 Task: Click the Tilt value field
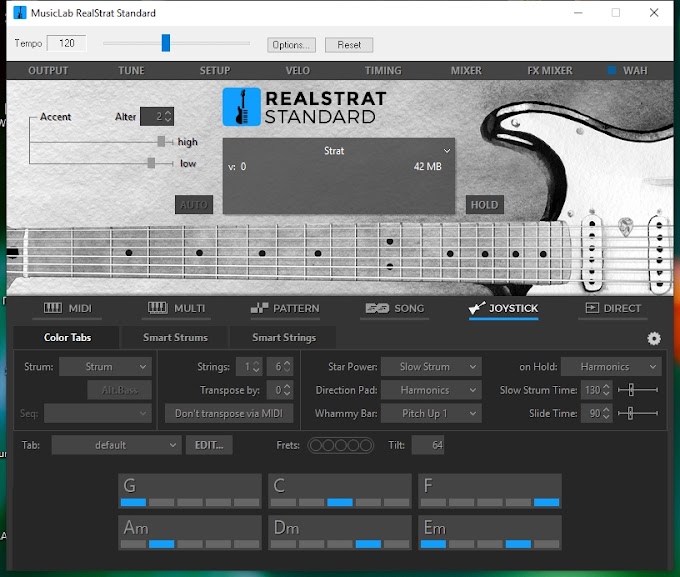(x=428, y=445)
